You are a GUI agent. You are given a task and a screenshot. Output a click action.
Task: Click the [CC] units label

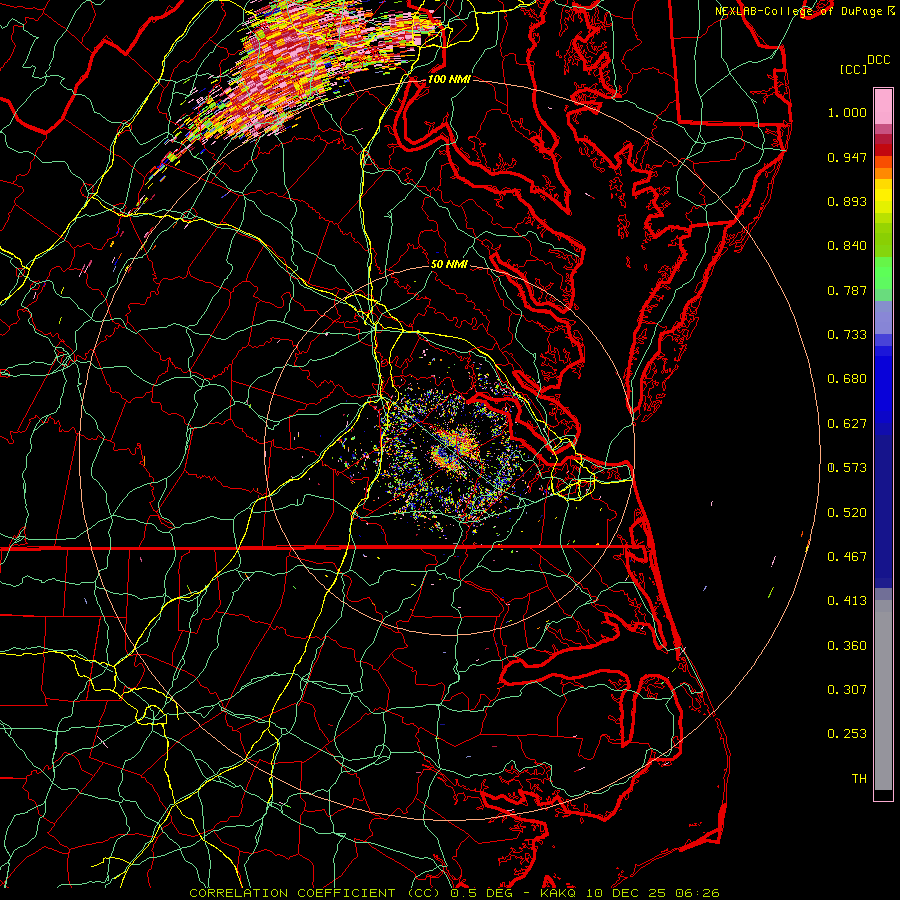tap(853, 69)
